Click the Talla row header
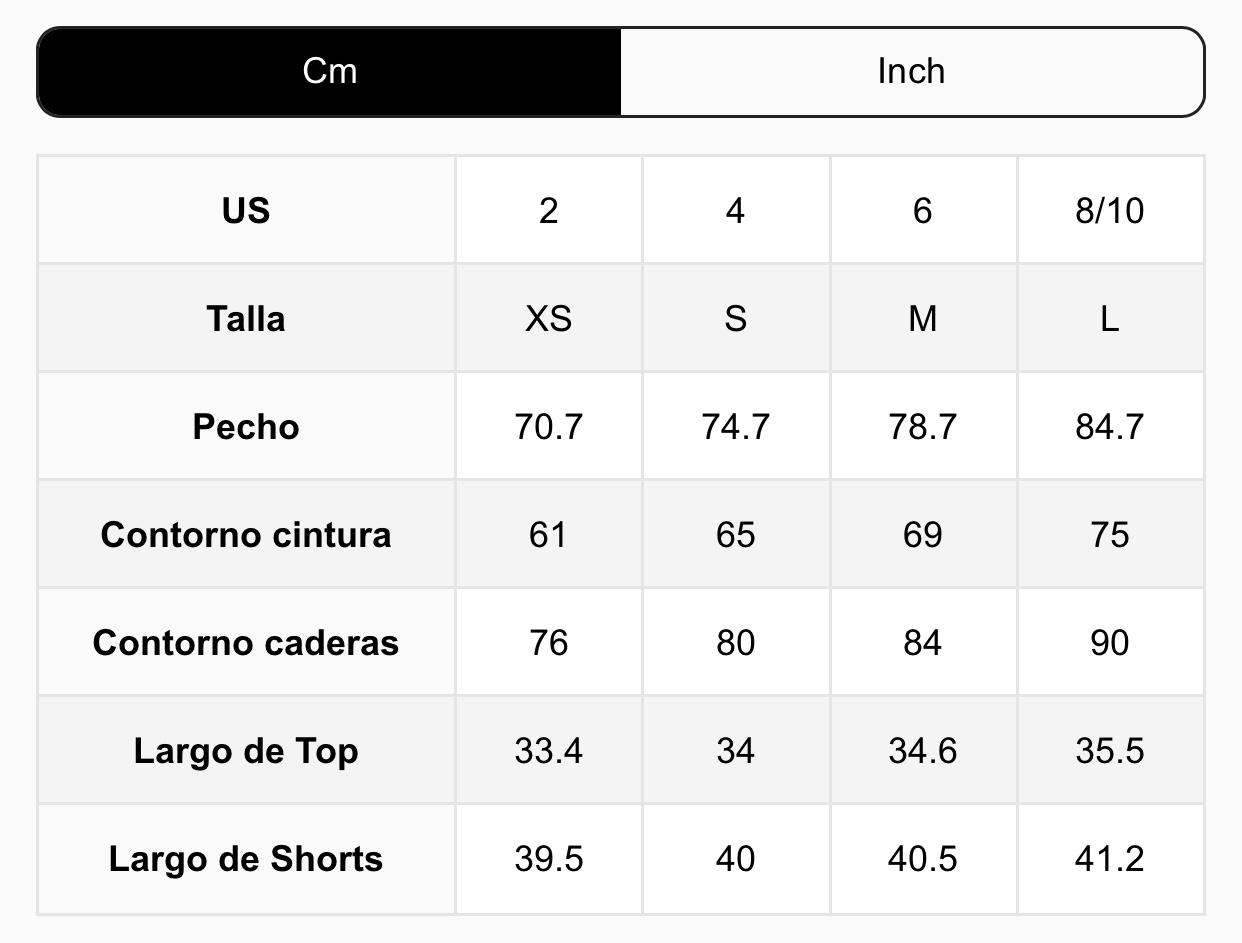 (246, 319)
